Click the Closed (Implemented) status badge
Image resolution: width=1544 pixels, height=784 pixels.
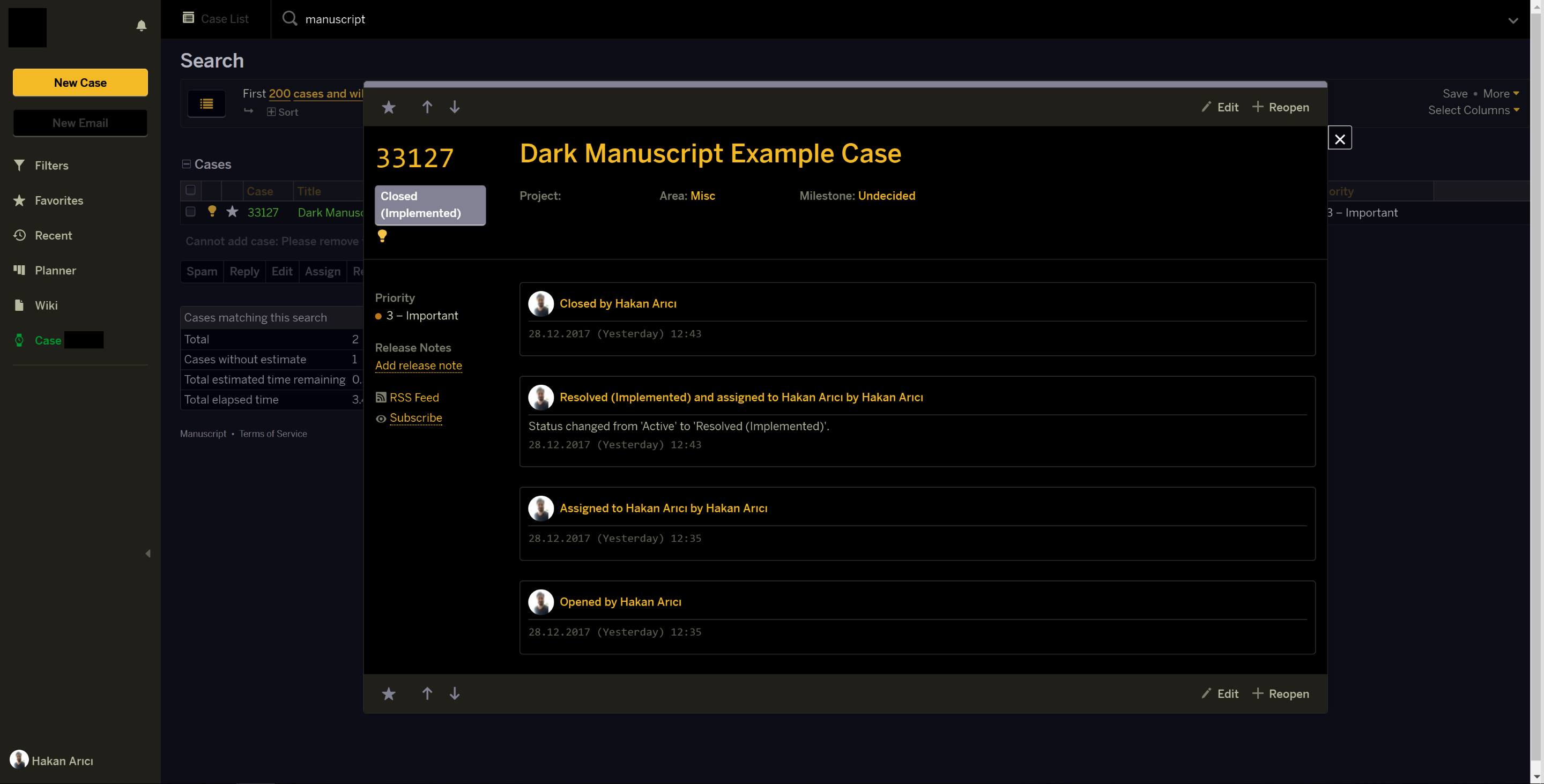pyautogui.click(x=430, y=205)
